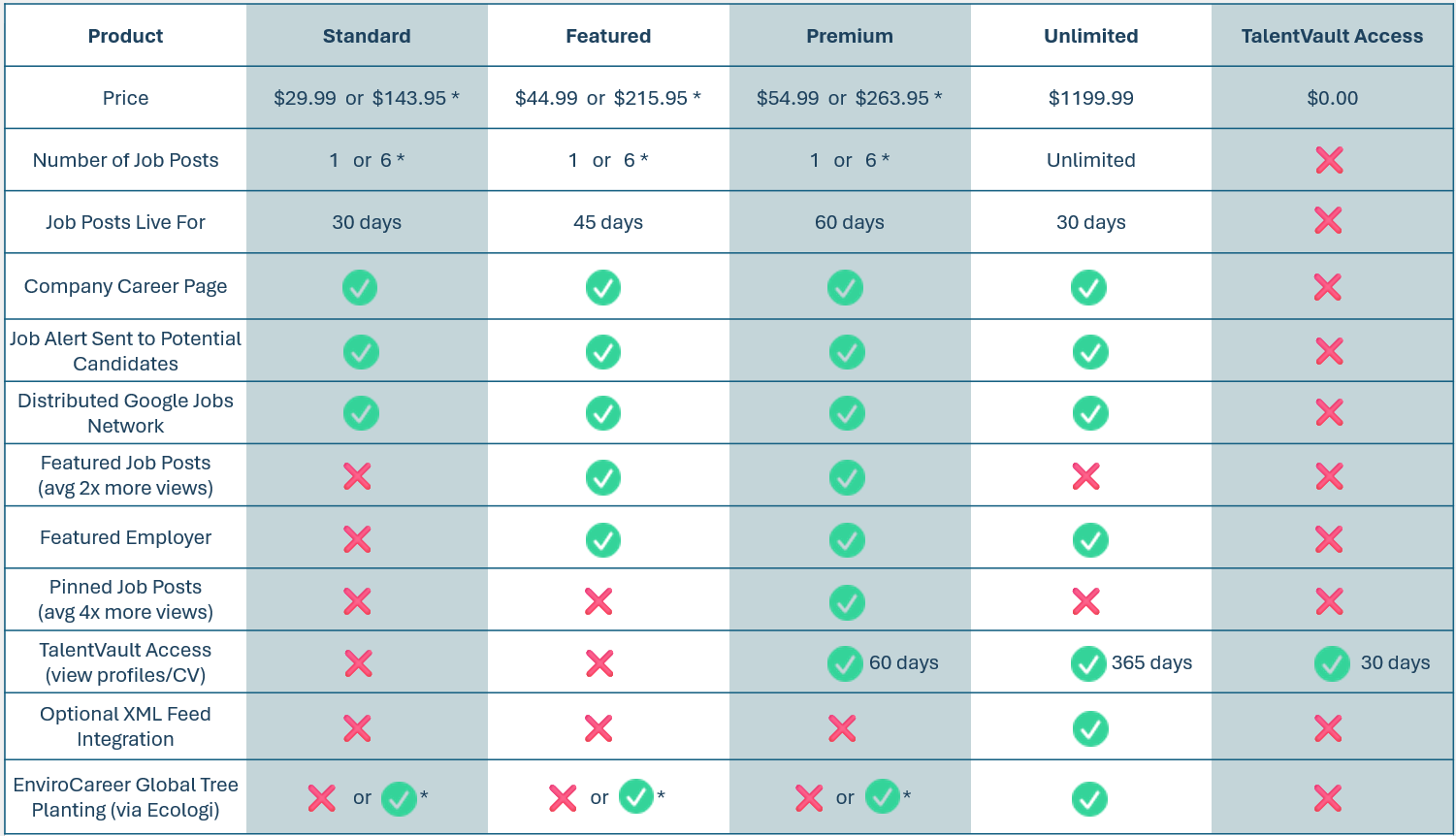Click the Premium plan 60 days TalentVault text
Image resolution: width=1456 pixels, height=836 pixels.
coord(903,662)
